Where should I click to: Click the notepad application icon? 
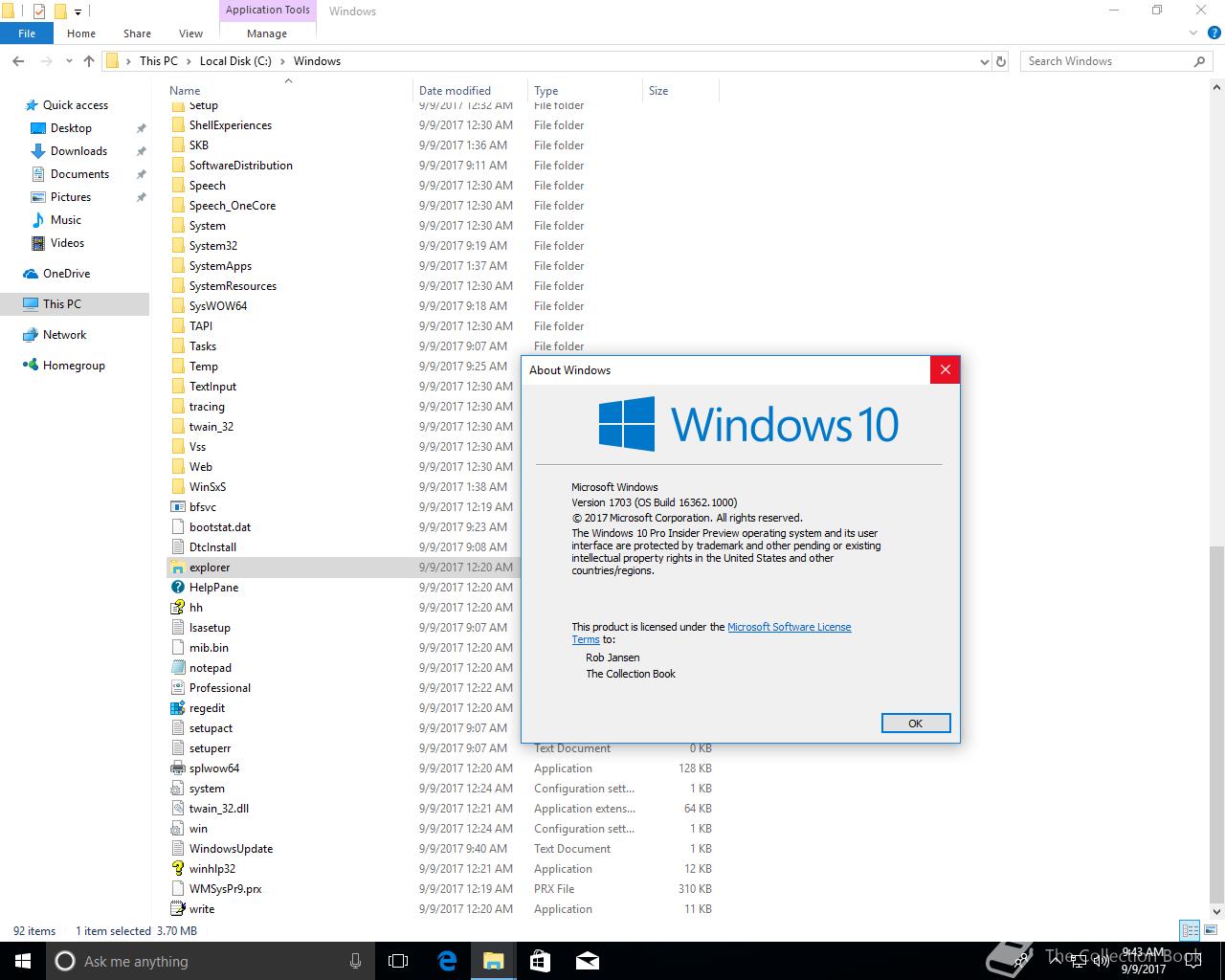pos(177,668)
